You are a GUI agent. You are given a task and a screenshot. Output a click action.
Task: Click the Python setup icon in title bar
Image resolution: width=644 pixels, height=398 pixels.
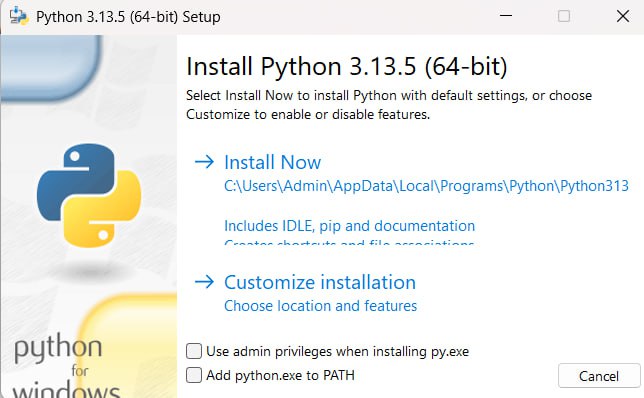pos(18,16)
